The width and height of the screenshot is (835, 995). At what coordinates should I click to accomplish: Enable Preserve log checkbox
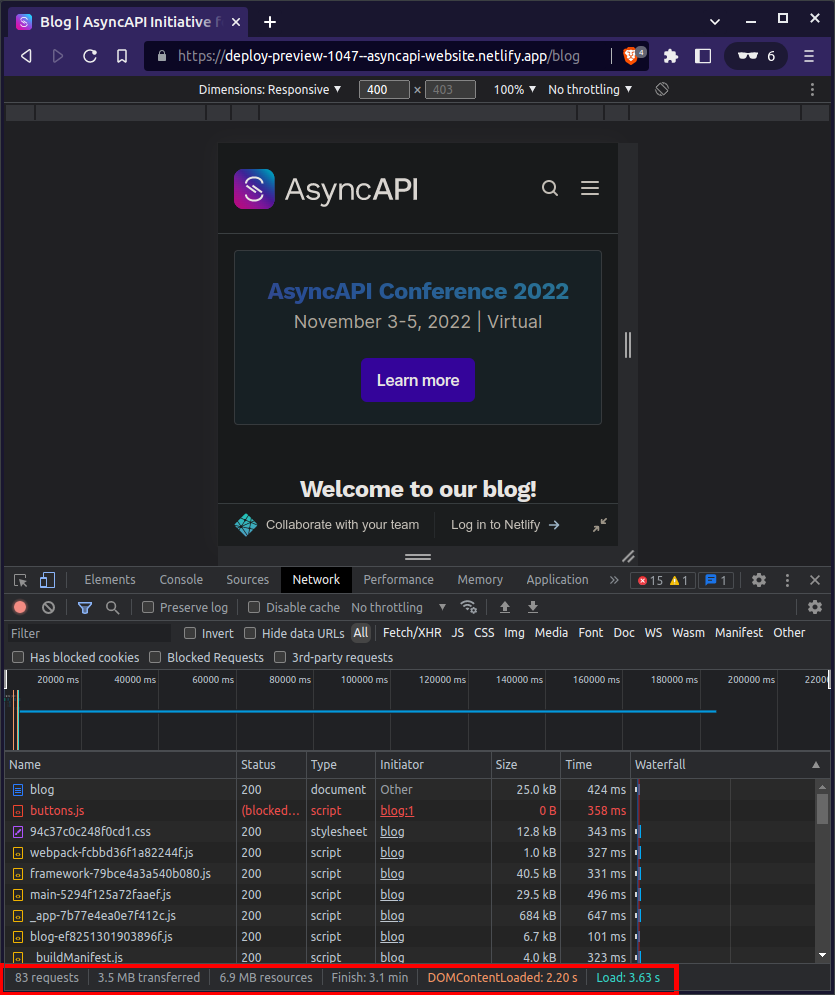coord(148,607)
